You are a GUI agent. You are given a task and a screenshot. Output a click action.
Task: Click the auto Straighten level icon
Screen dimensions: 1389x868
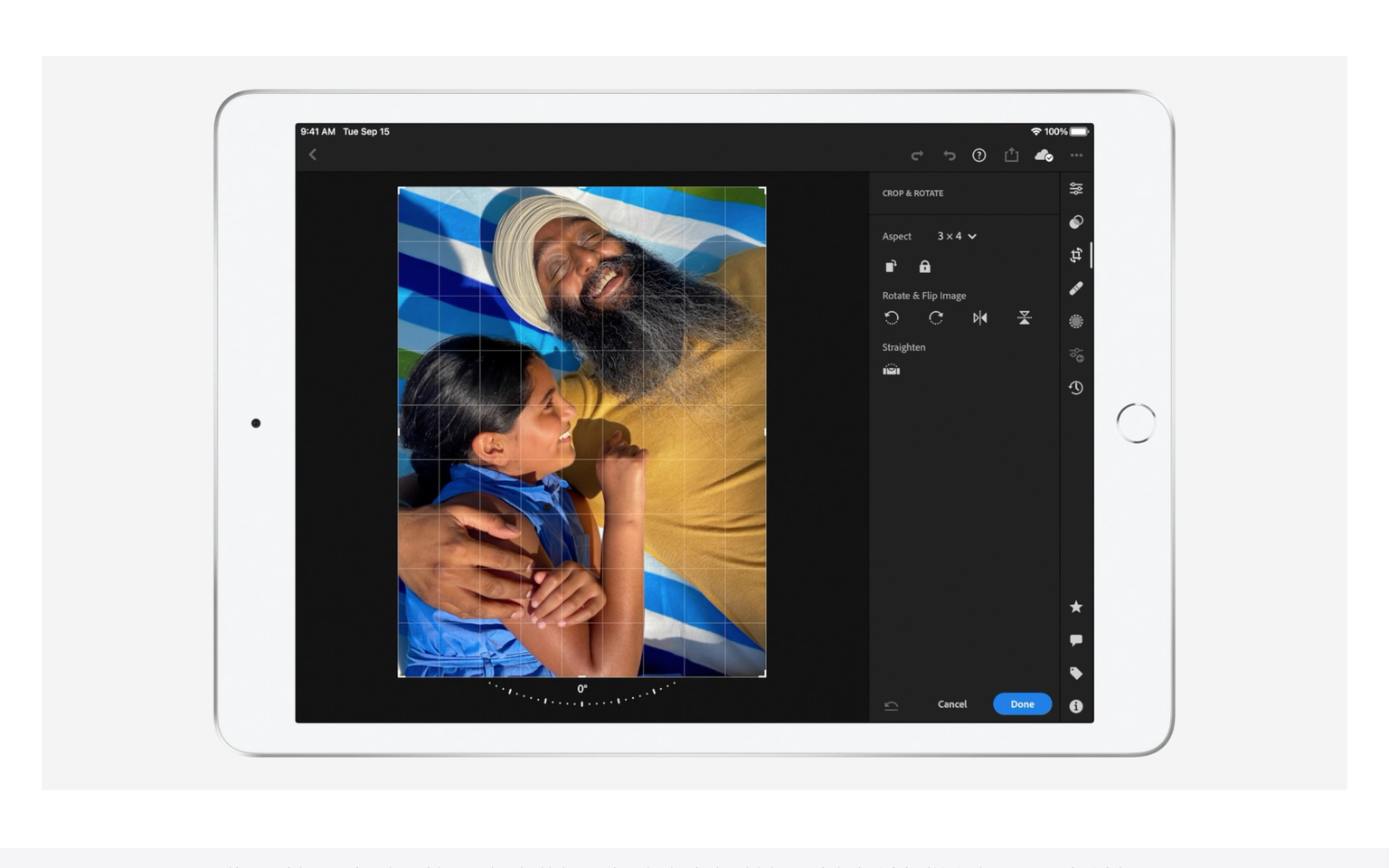[x=892, y=370]
